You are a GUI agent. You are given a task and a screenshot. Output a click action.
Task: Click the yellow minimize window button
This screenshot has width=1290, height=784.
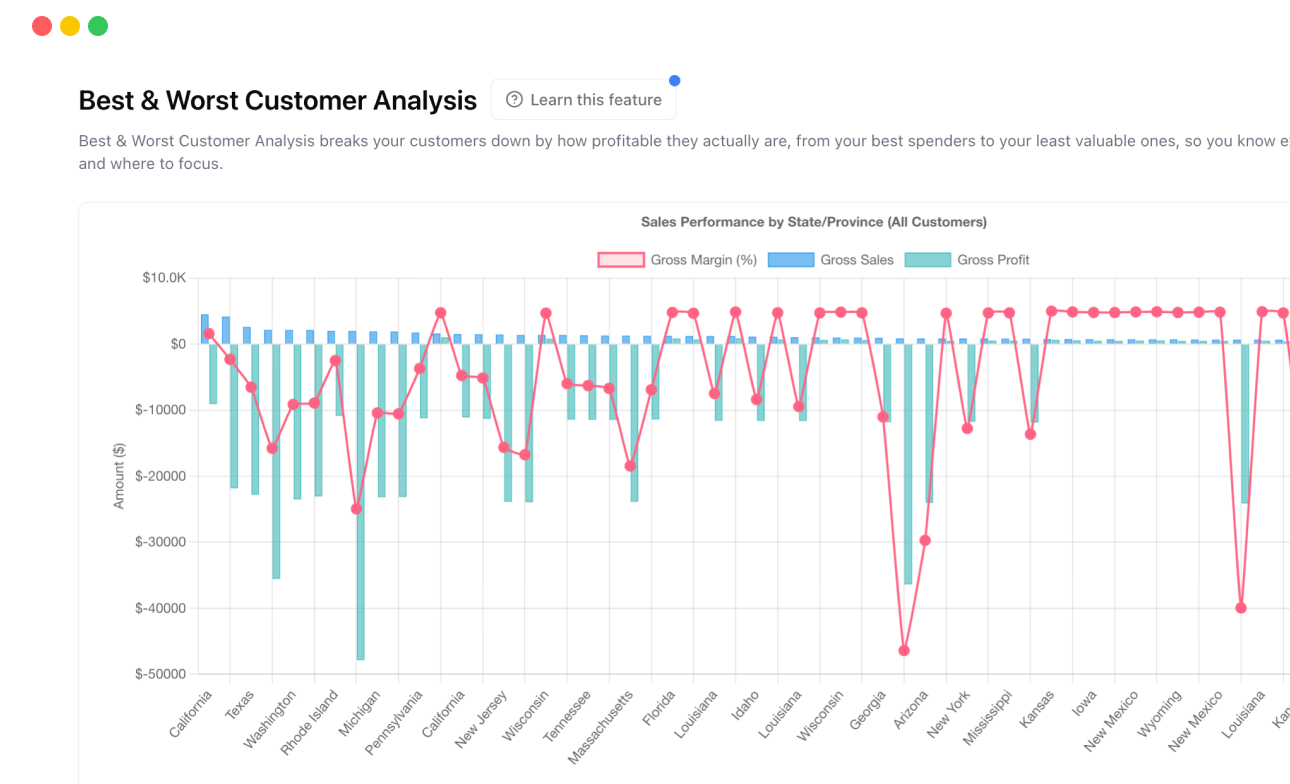(69, 25)
